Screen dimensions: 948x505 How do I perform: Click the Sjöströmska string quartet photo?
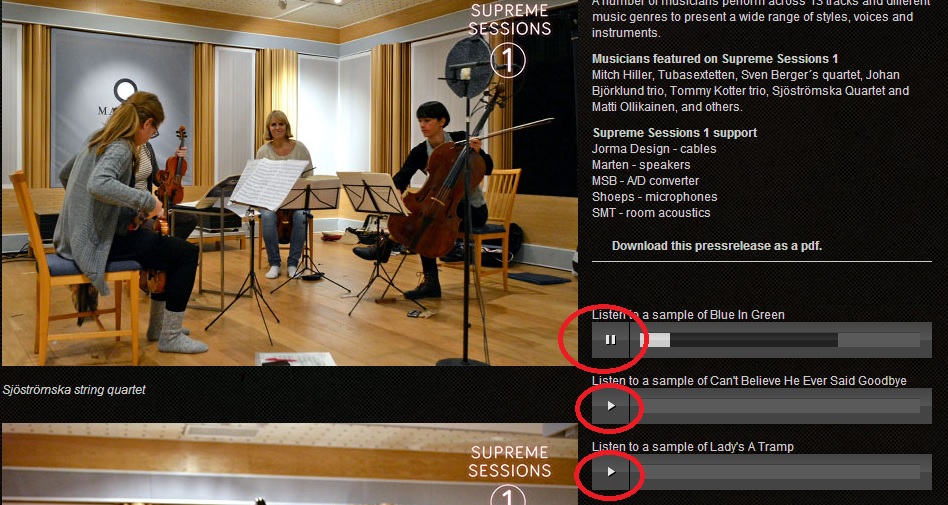pos(289,183)
